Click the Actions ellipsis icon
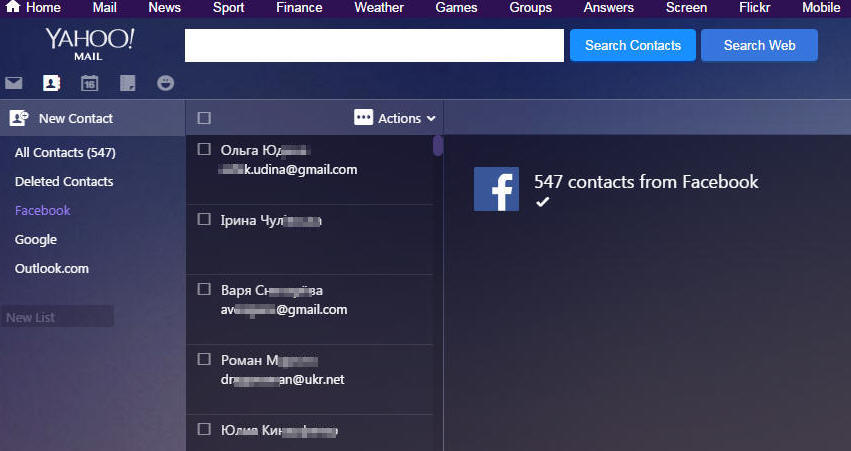This screenshot has height=451, width=851. (363, 117)
